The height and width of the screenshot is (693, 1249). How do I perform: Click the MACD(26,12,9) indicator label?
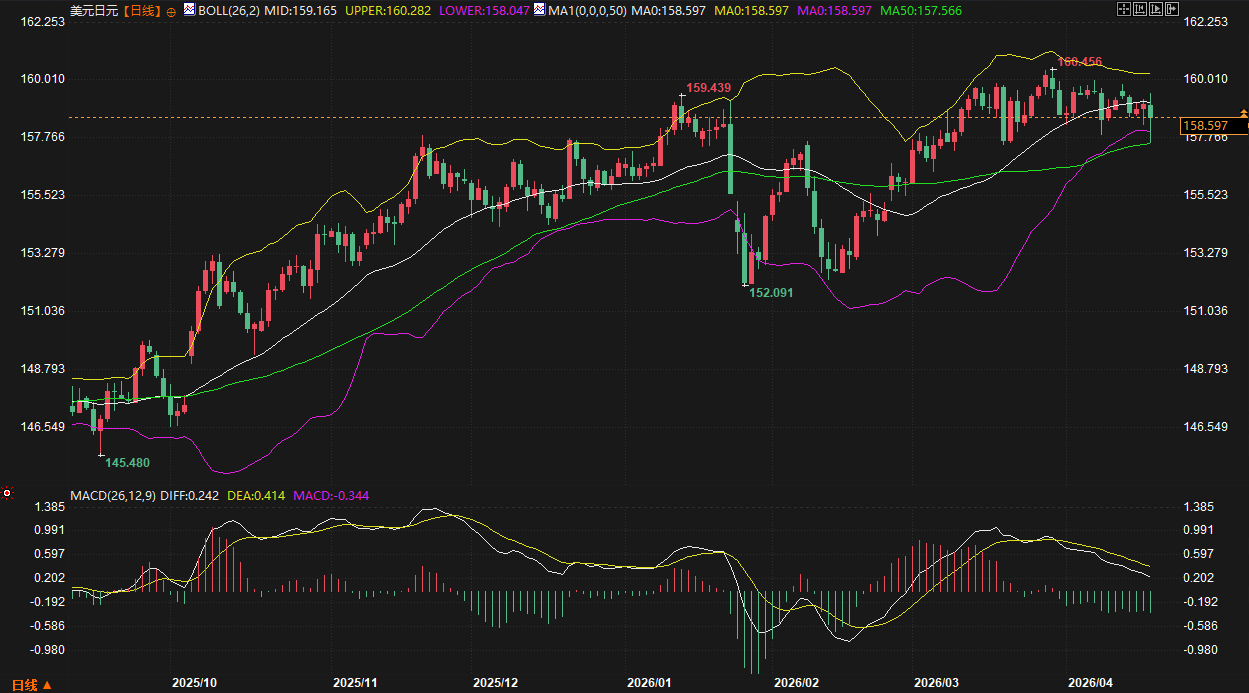pyautogui.click(x=112, y=495)
